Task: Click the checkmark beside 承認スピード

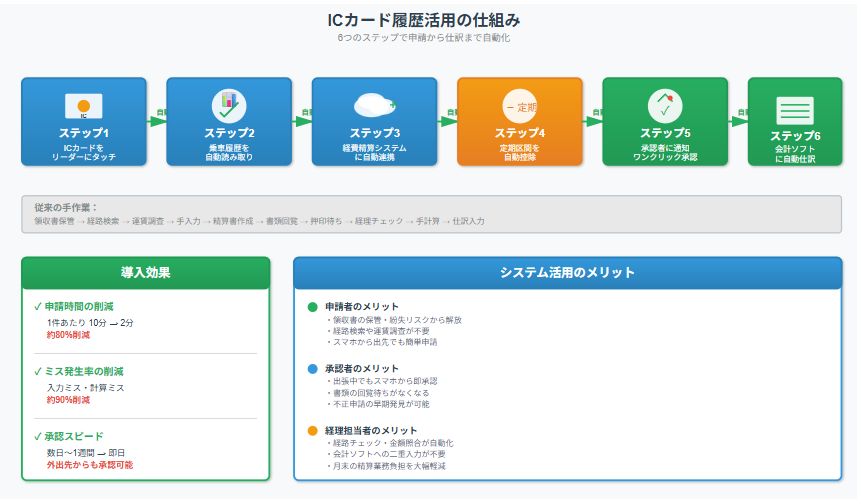Action: click(x=37, y=437)
